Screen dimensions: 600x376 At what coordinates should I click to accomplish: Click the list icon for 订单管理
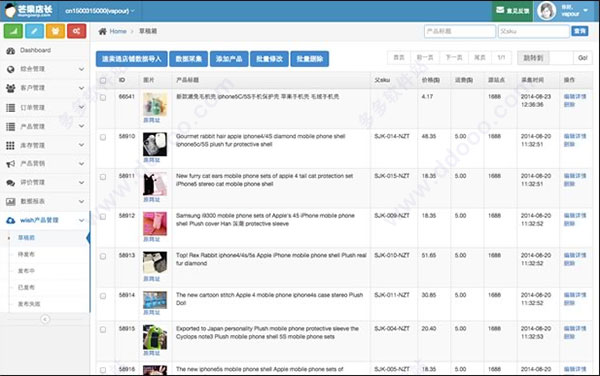click(10, 107)
